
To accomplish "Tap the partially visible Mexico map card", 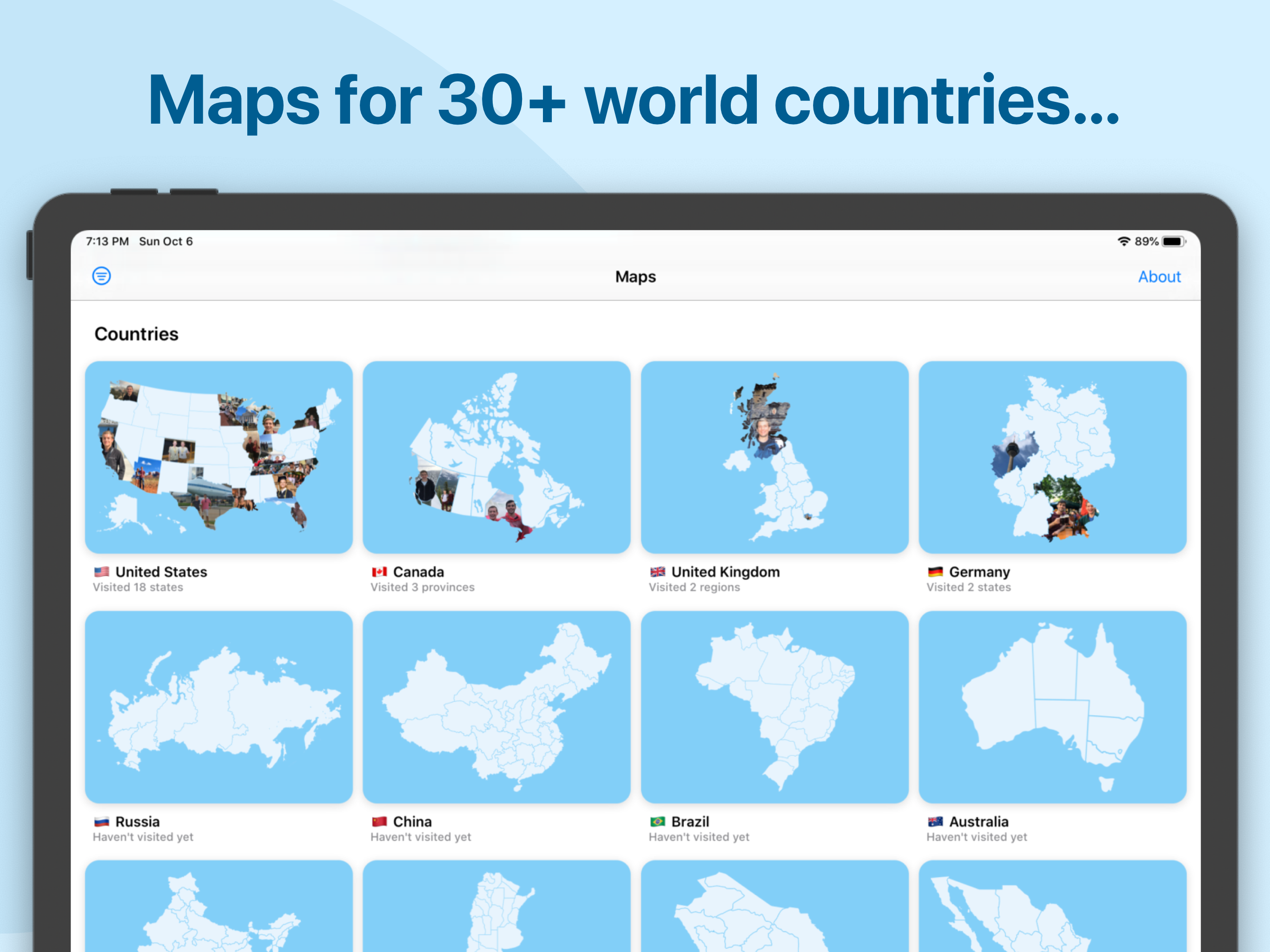I will (x=1052, y=907).
